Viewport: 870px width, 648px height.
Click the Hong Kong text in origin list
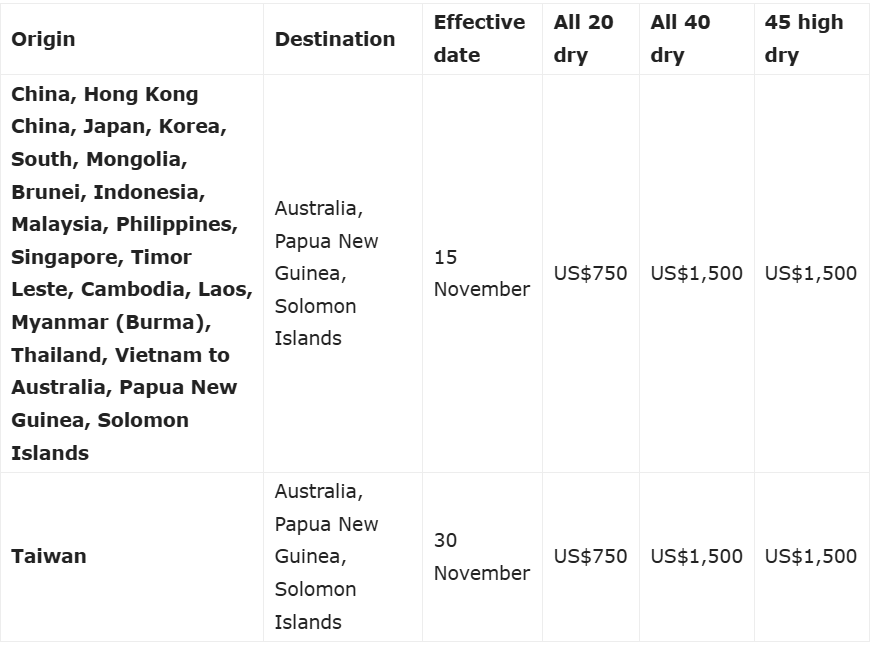tap(140, 94)
